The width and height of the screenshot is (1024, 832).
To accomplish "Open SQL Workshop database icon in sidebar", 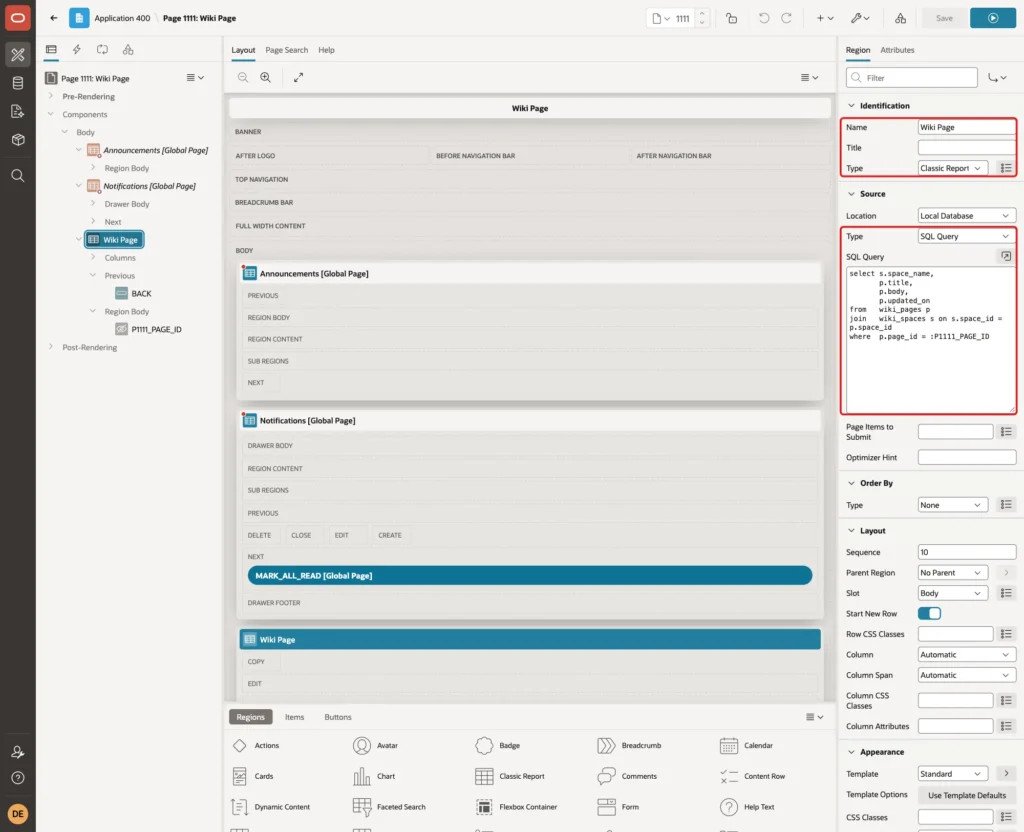I will (18, 83).
